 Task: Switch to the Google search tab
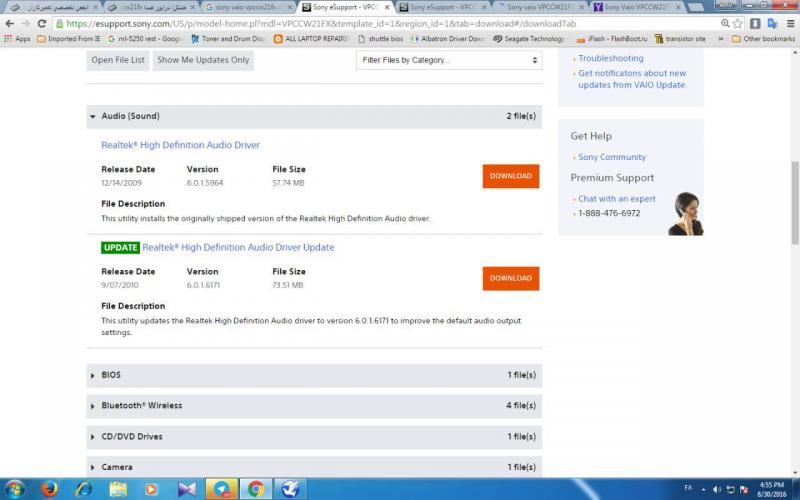[x=248, y=7]
